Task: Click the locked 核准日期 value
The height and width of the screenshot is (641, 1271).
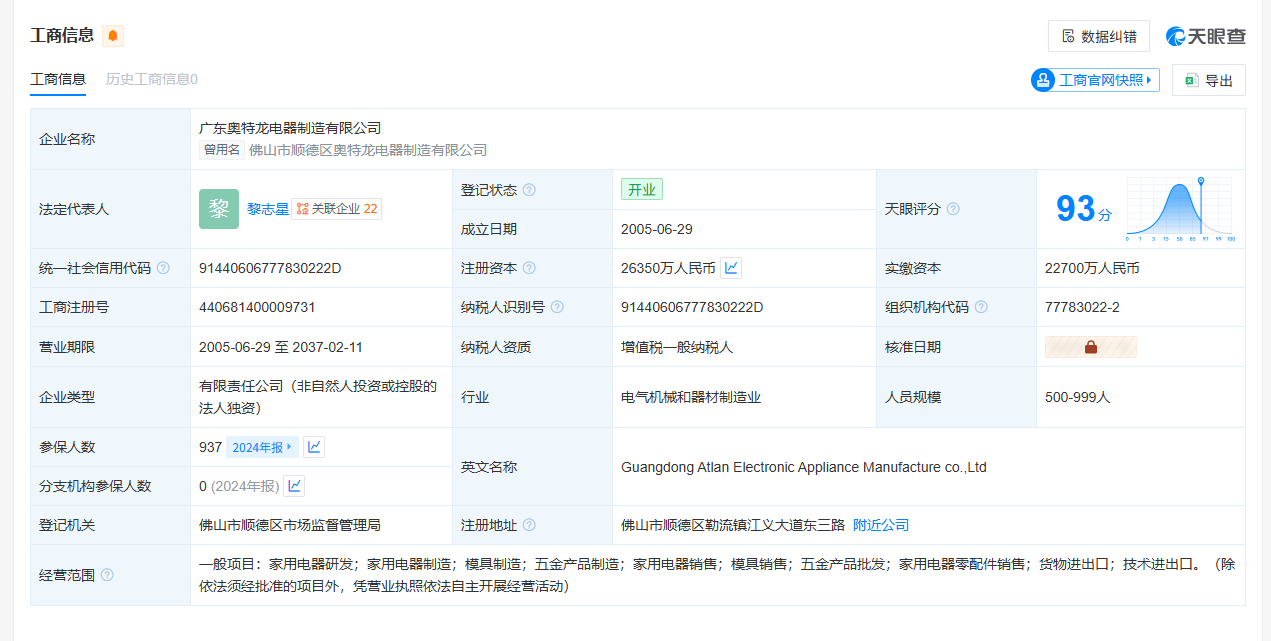Action: click(1090, 347)
